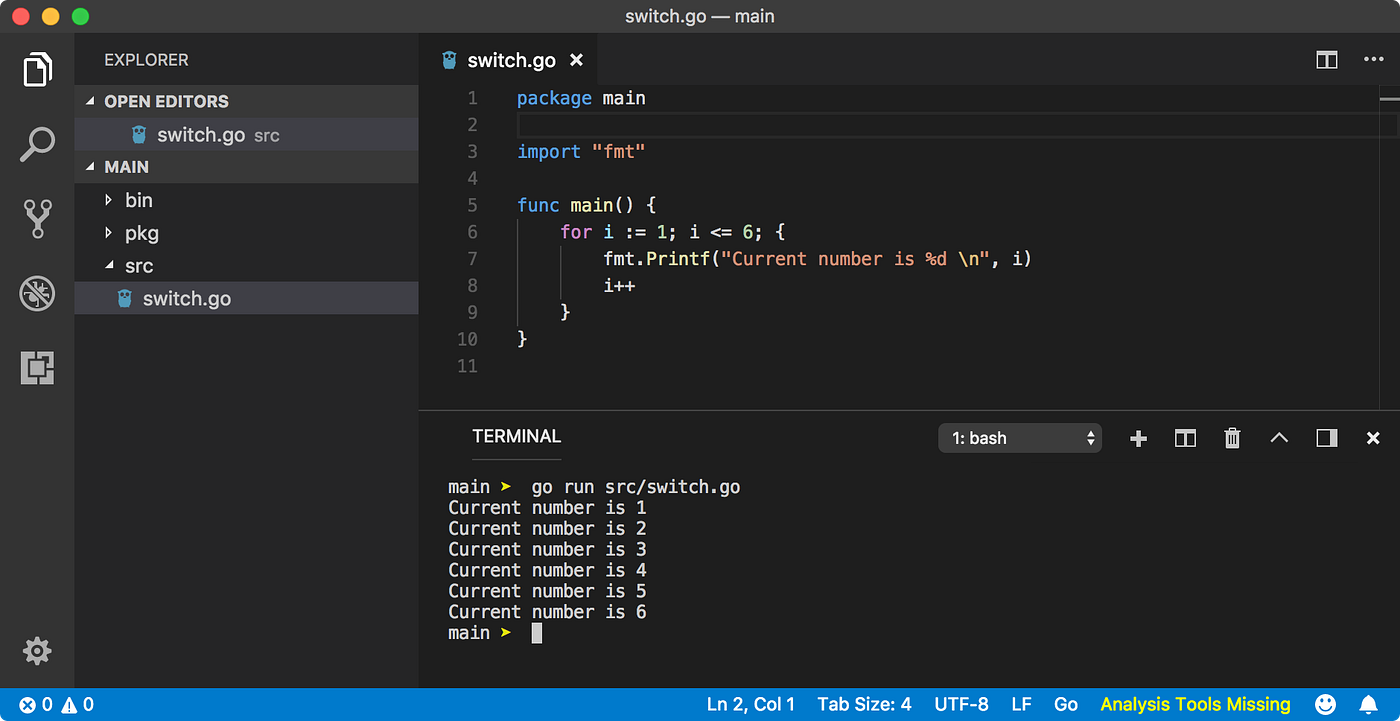Switch to the switch.go editor tab

(511, 60)
